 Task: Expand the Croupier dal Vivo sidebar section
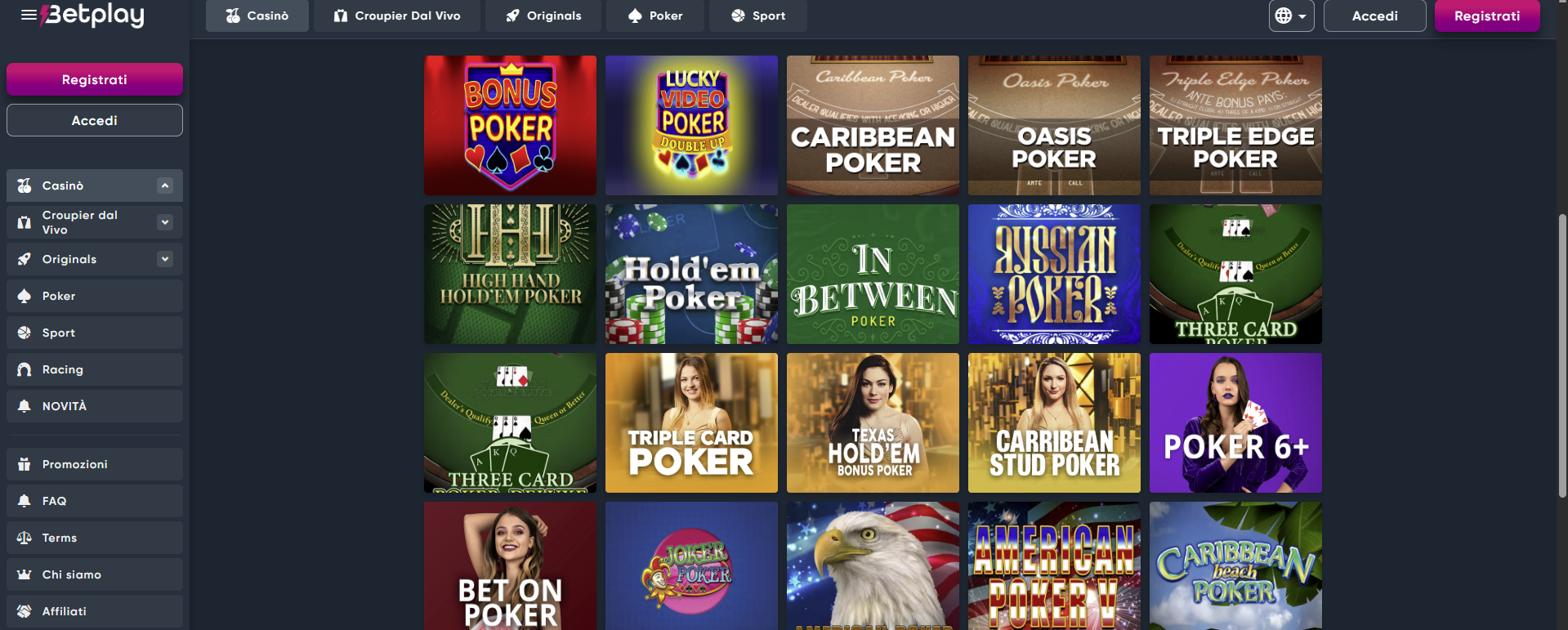165,222
